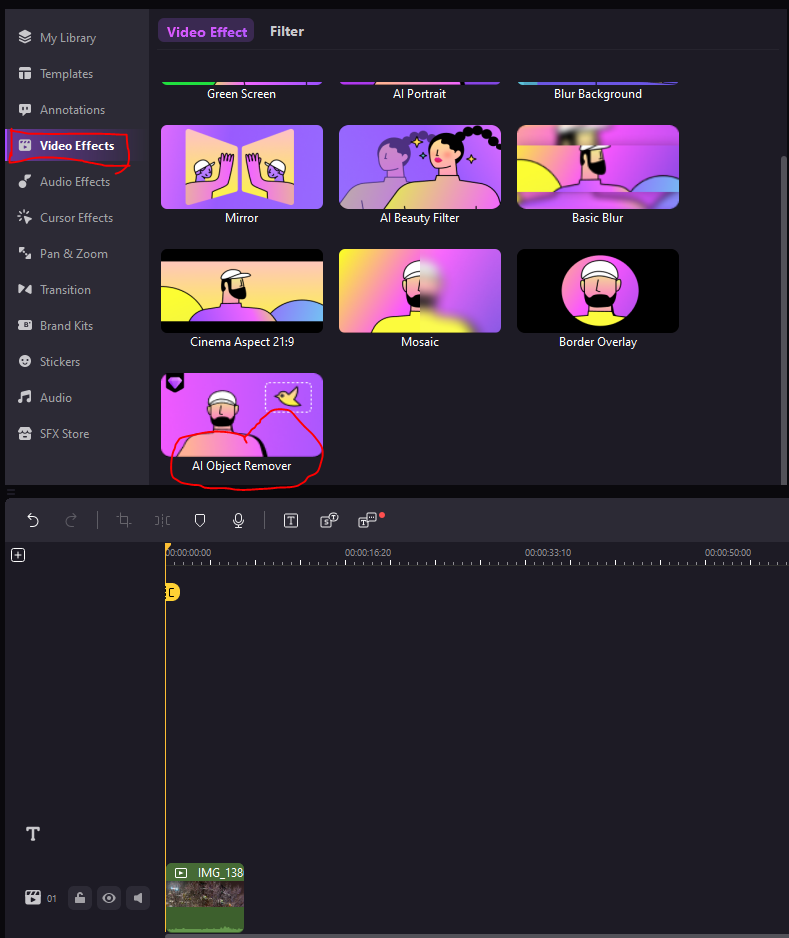This screenshot has width=789, height=938.
Task: Click the Undo arrow icon
Action: 33,520
